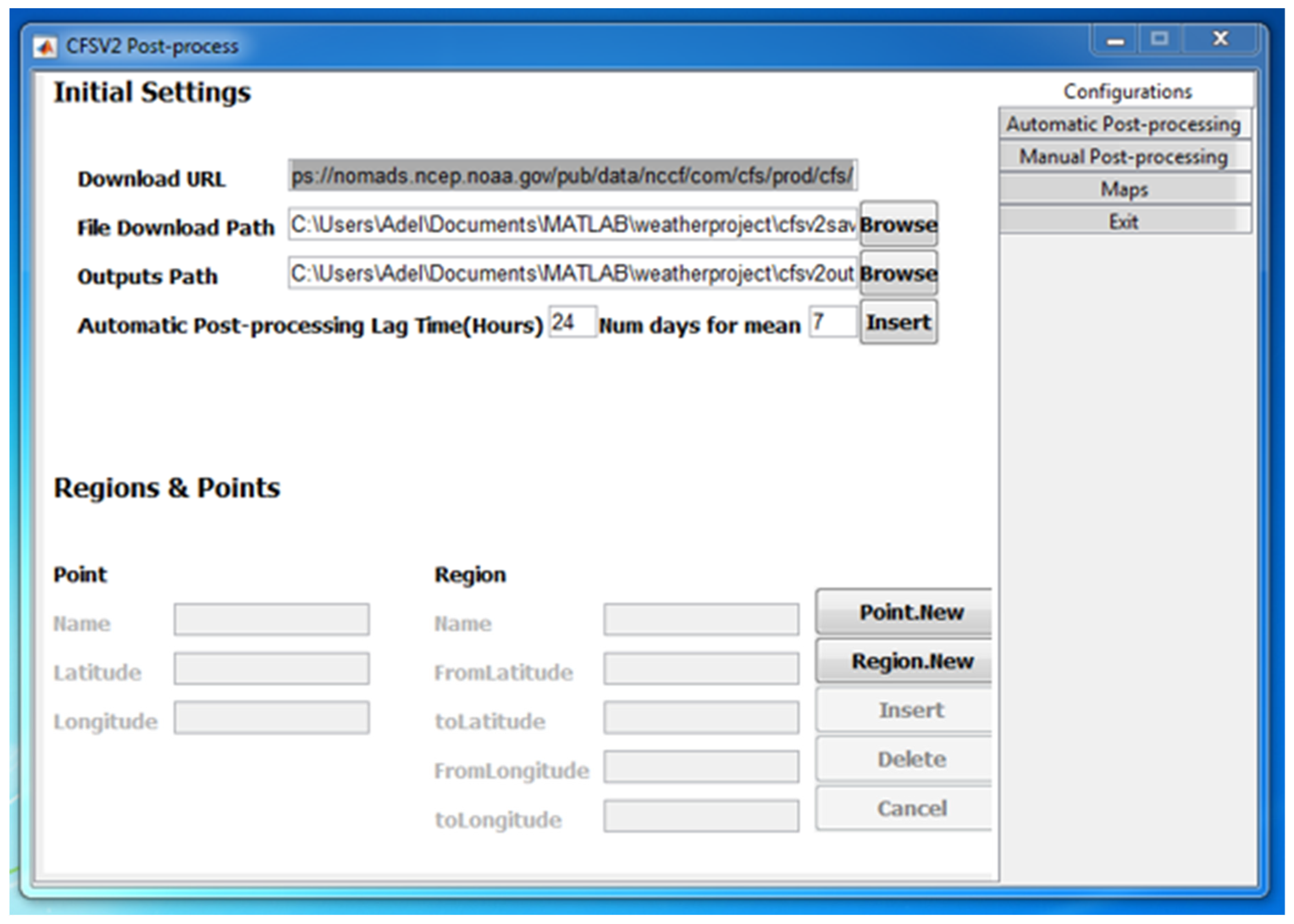Open Manual Post-processing section
Screen dimensions: 1294x924
tap(1124, 156)
